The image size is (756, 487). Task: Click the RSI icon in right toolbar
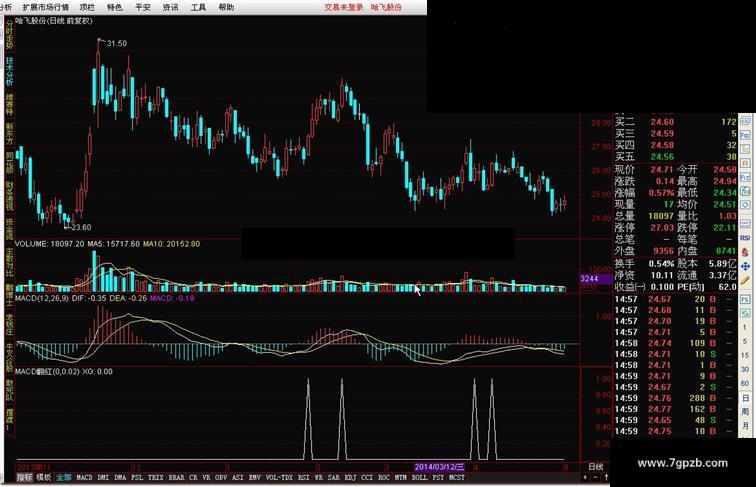(x=745, y=238)
